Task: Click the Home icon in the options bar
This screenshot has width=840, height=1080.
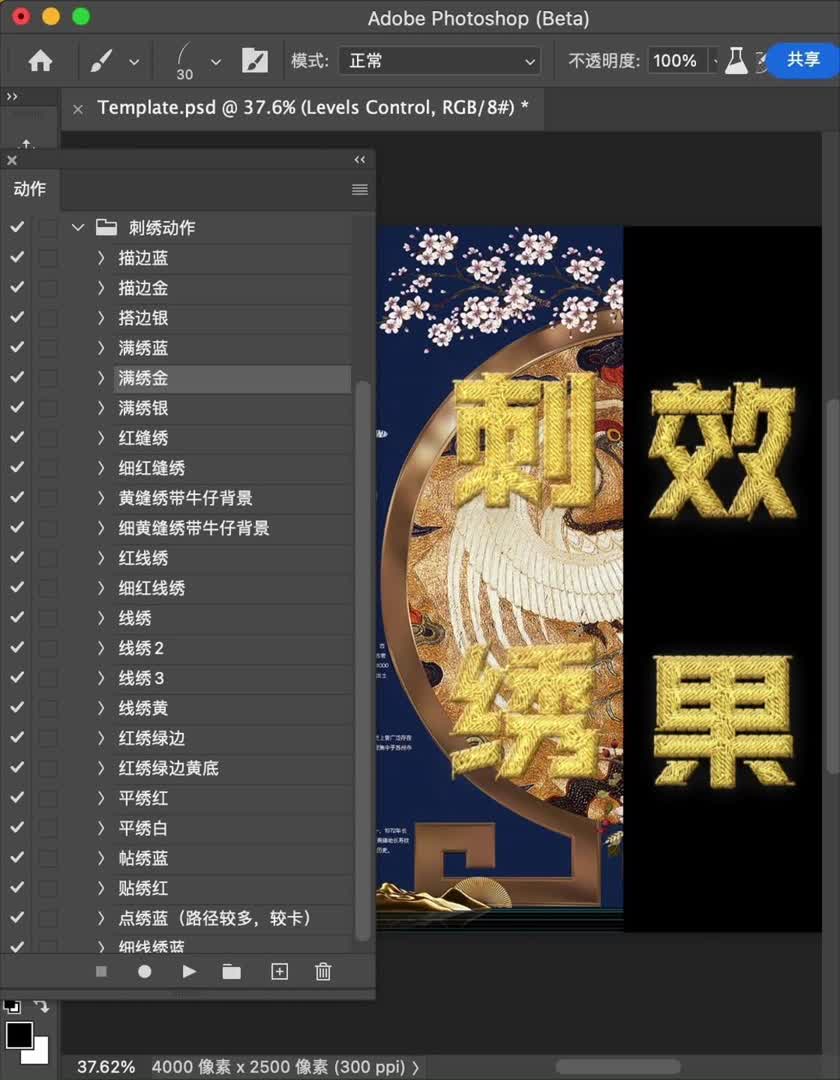Action: click(39, 61)
